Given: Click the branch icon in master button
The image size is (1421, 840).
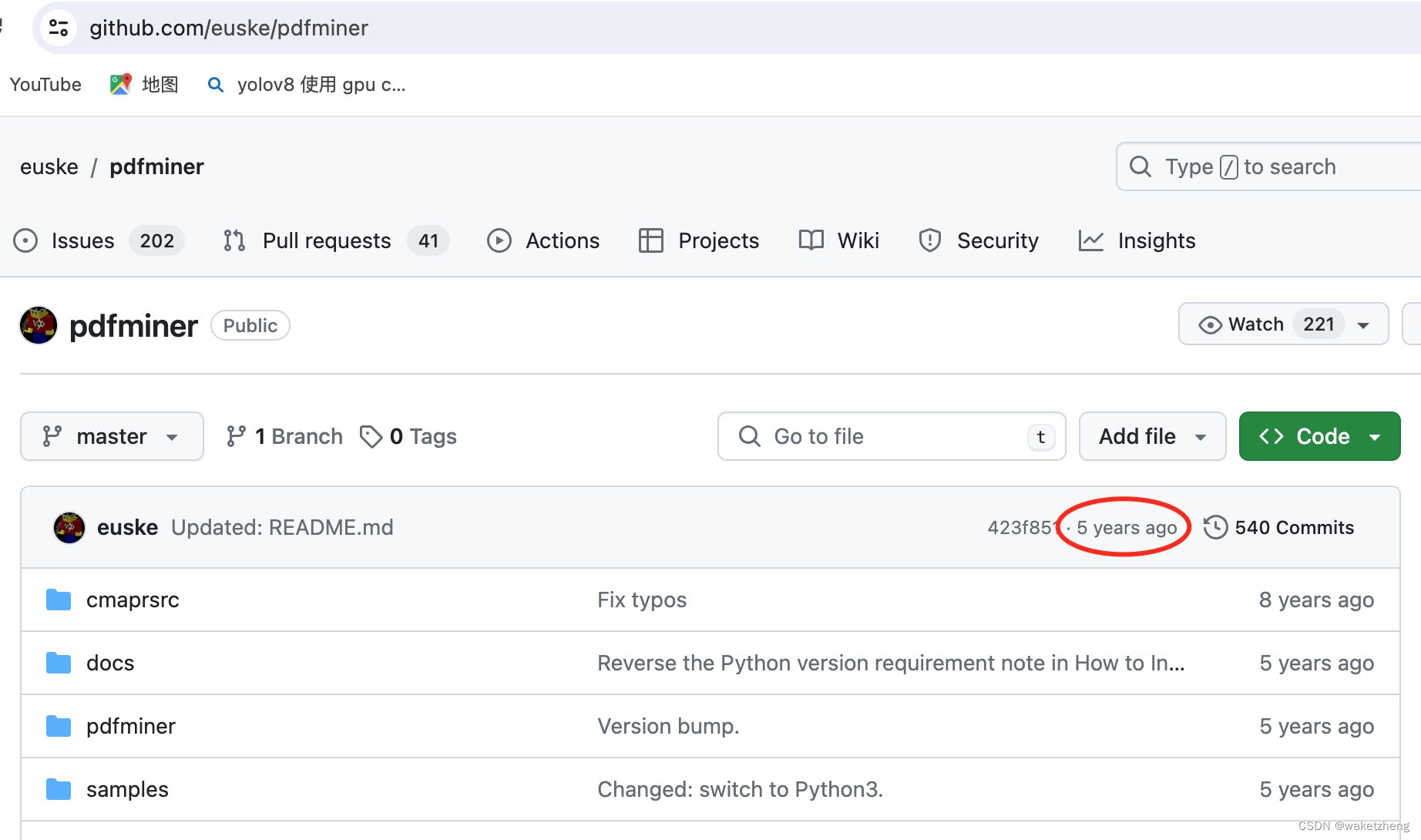Looking at the screenshot, I should pos(52,436).
